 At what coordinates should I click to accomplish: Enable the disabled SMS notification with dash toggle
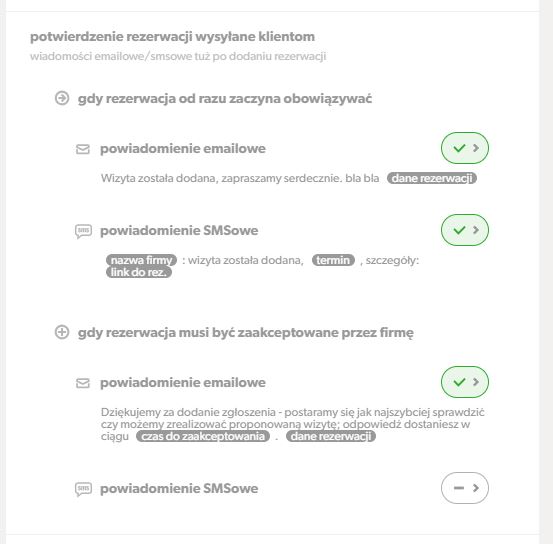coord(458,488)
